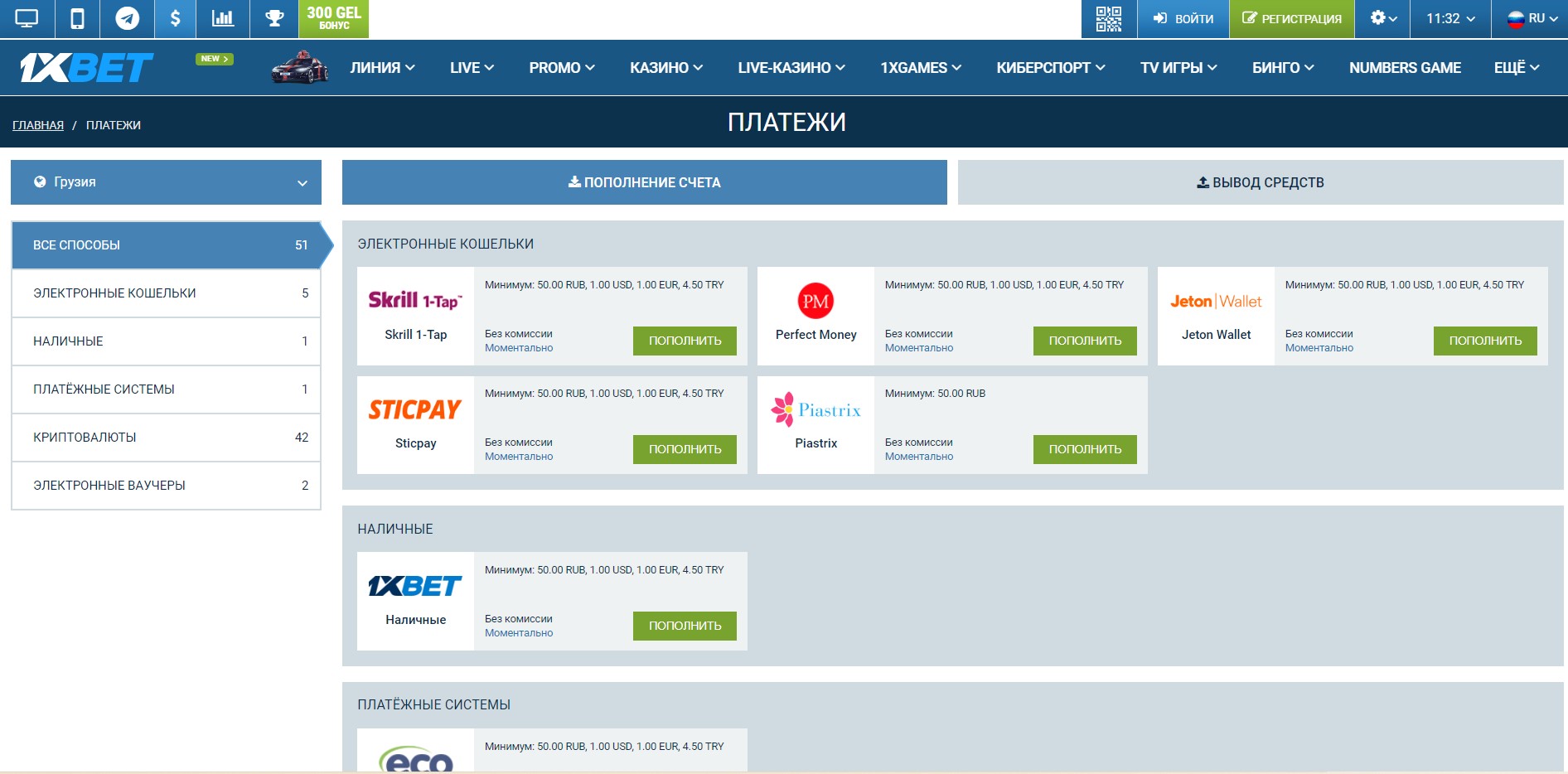This screenshot has width=1568, height=774.
Task: Filter by Электронные ваучеры category
Action: pos(167,486)
